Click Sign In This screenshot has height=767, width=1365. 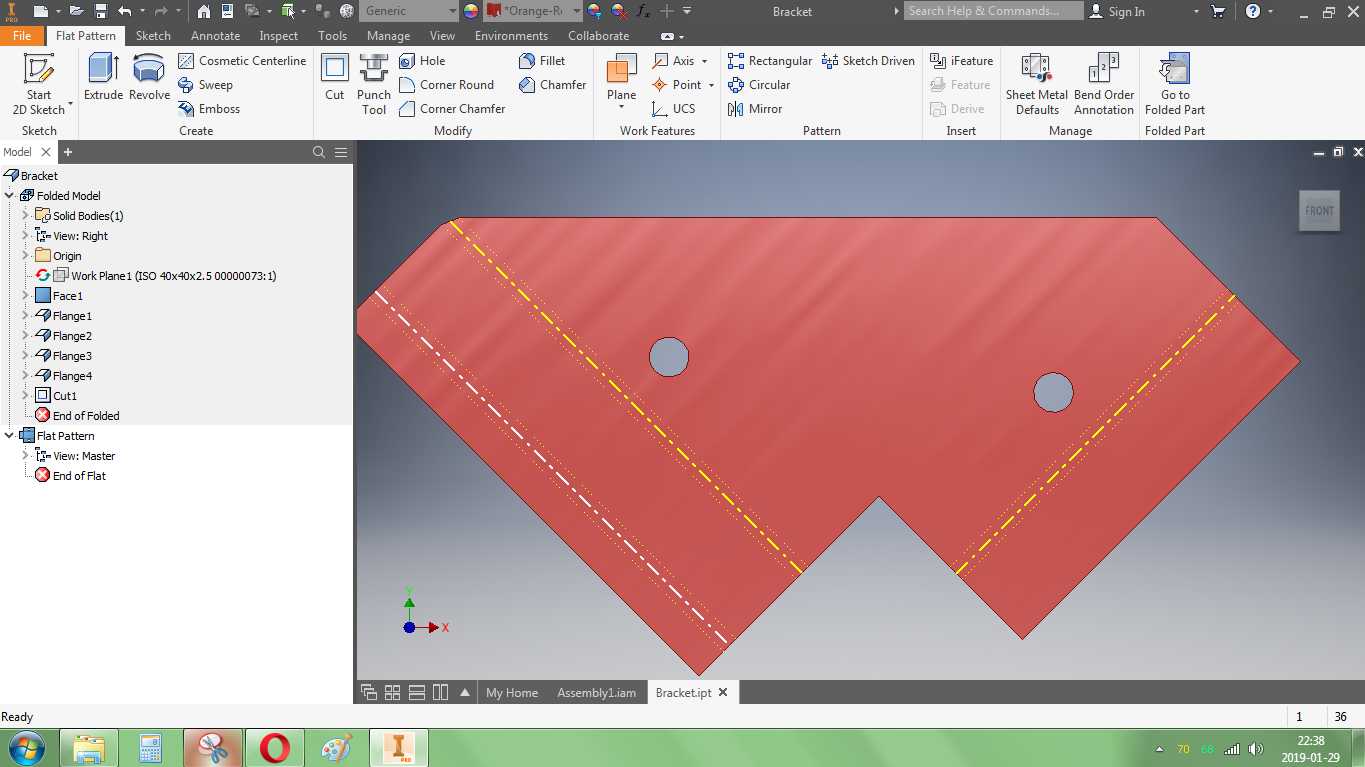point(1117,11)
